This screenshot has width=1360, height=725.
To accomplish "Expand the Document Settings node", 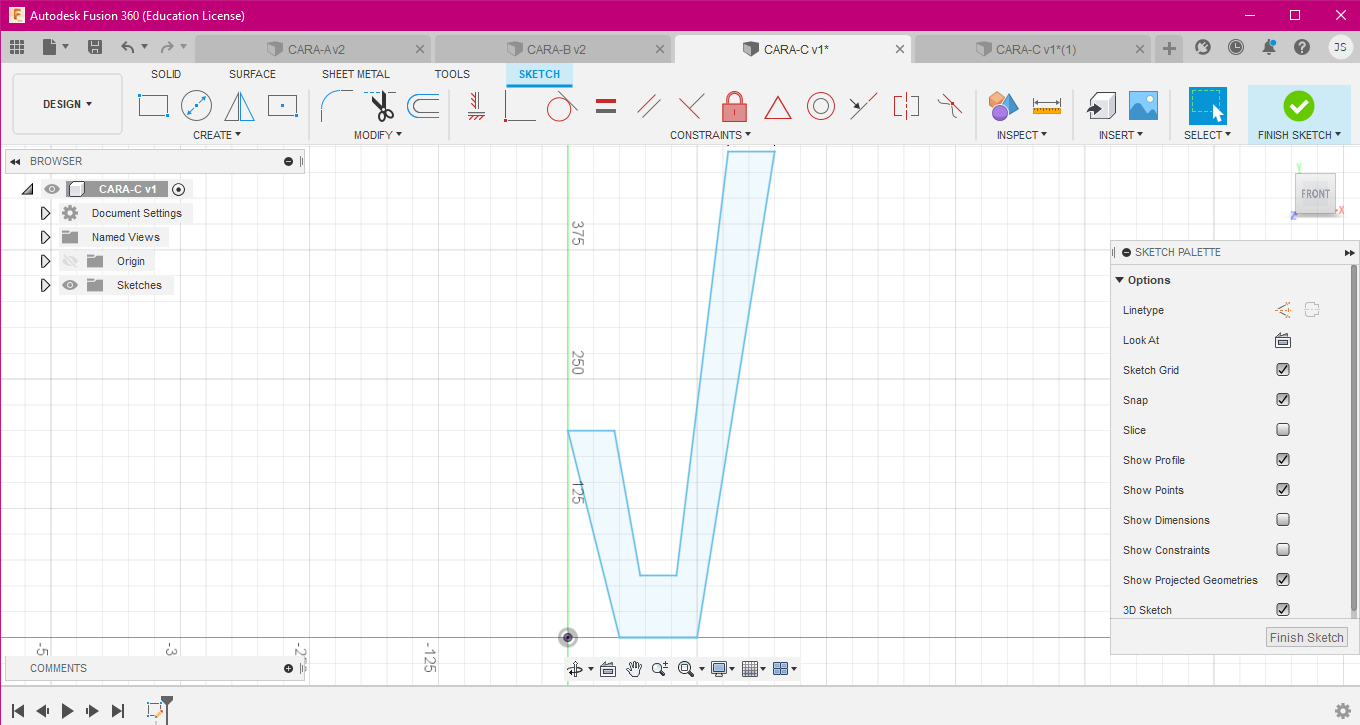I will [45, 213].
